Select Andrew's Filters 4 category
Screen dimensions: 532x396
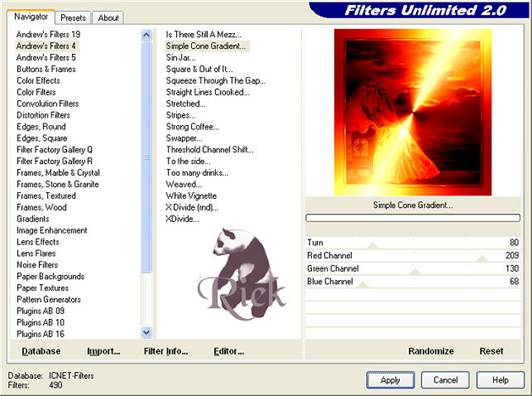pos(46,46)
